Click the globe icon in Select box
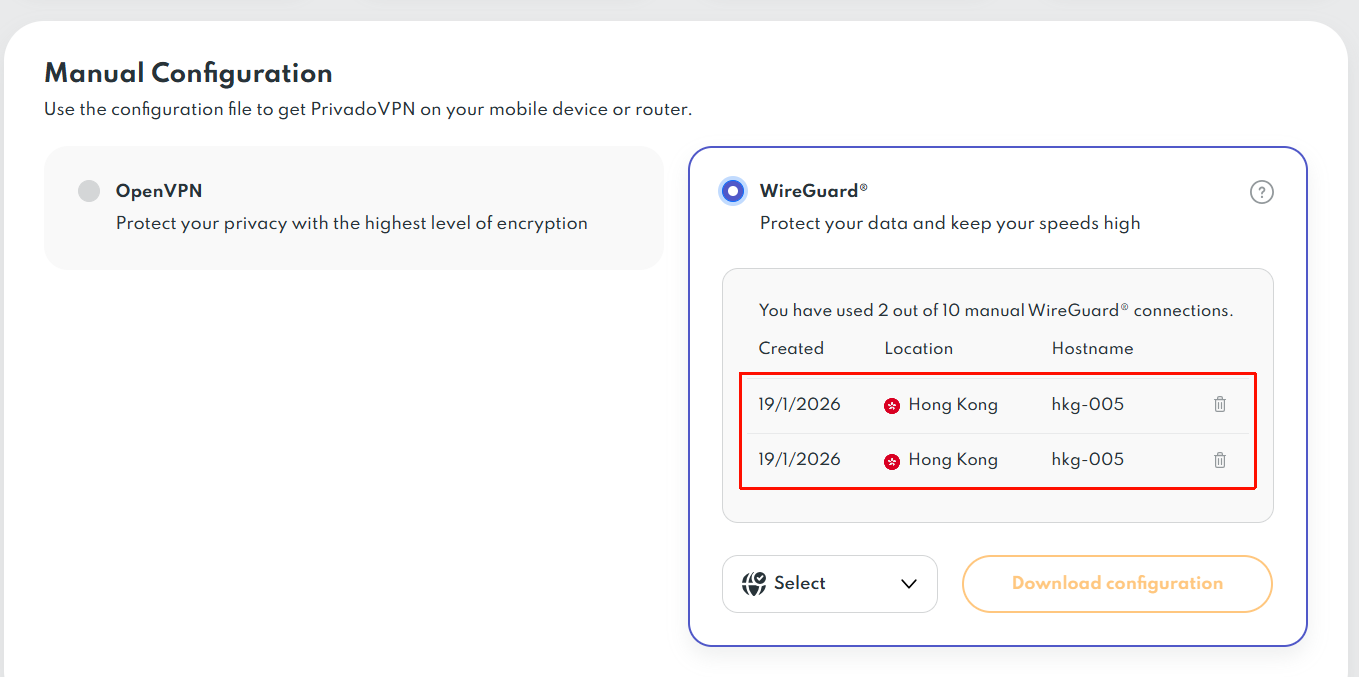This screenshot has width=1359, height=677. (754, 584)
